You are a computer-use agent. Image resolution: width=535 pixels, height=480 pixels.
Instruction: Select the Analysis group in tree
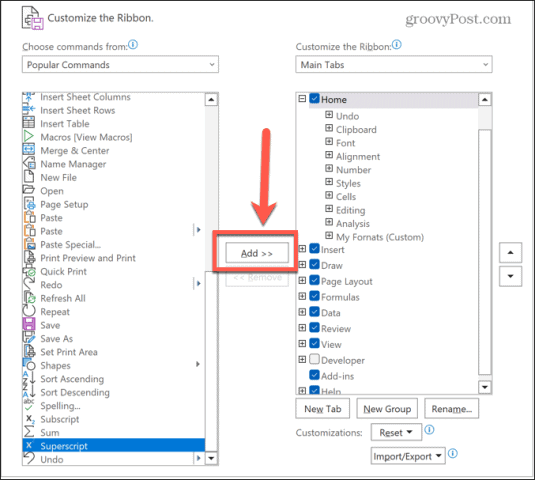click(x=353, y=223)
